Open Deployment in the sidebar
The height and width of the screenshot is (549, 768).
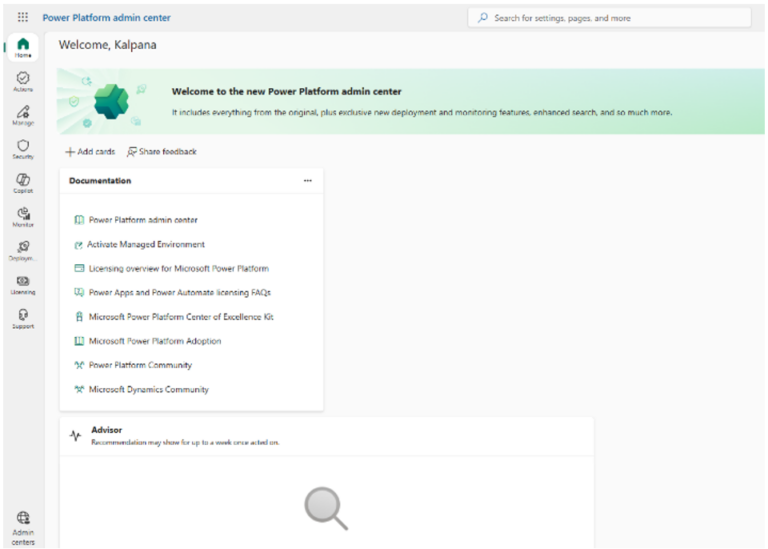(23, 251)
